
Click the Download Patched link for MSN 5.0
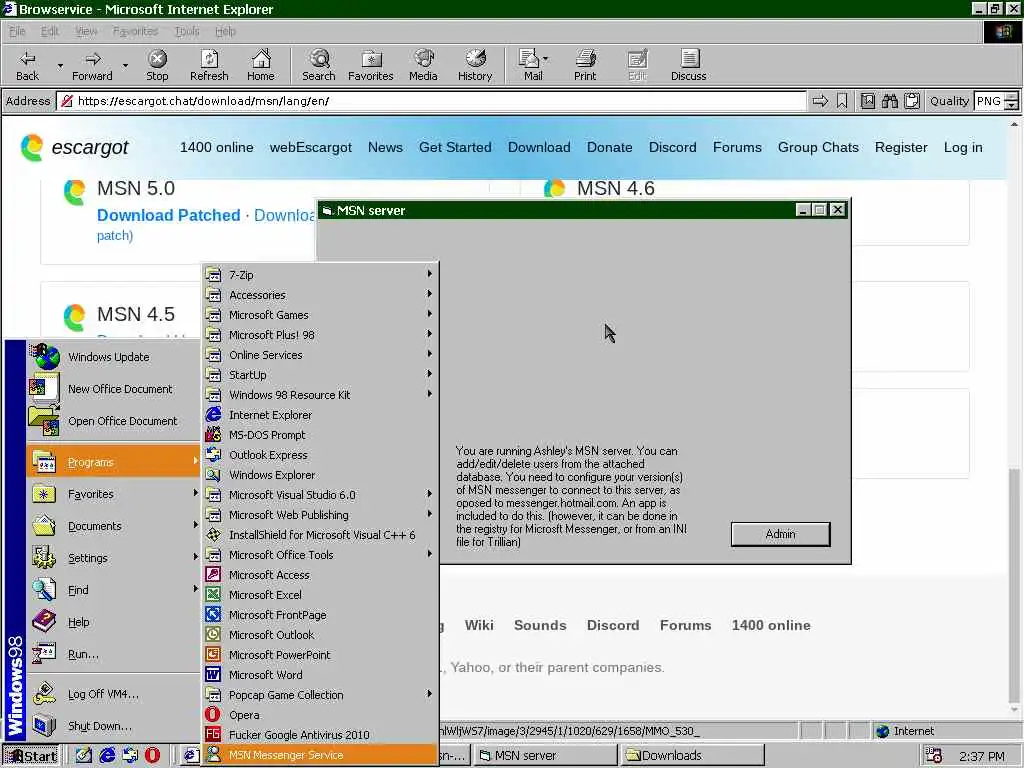168,216
